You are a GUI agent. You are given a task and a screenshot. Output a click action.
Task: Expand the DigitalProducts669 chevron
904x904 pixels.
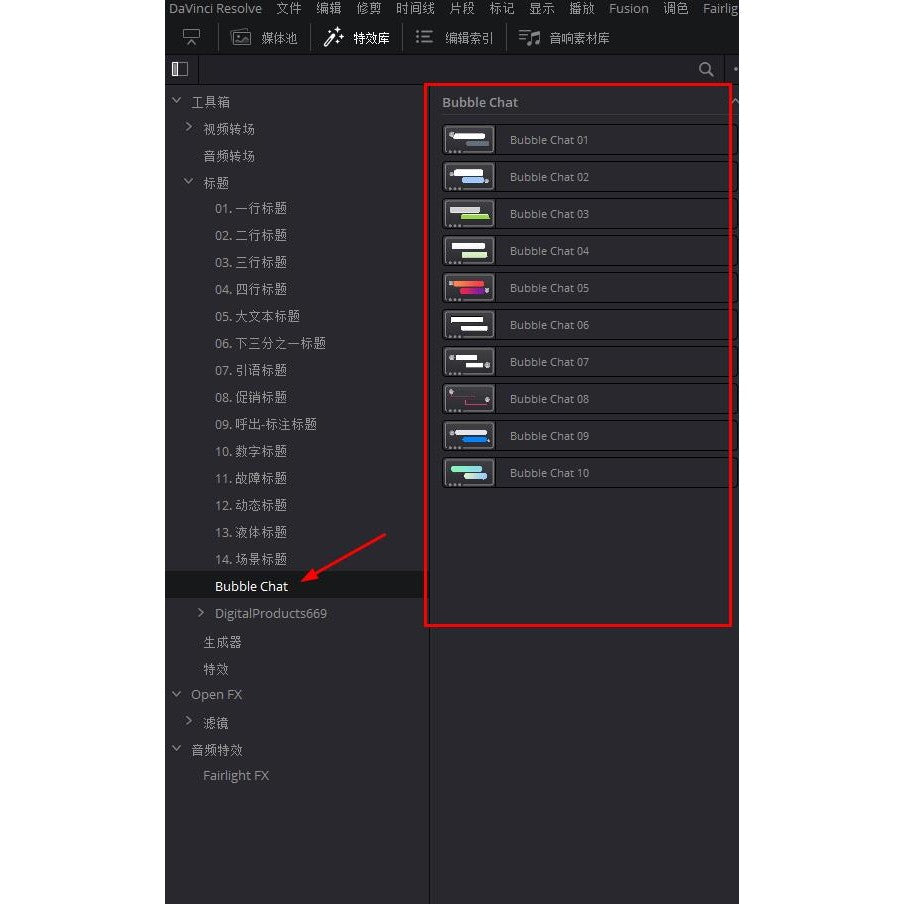pyautogui.click(x=201, y=612)
